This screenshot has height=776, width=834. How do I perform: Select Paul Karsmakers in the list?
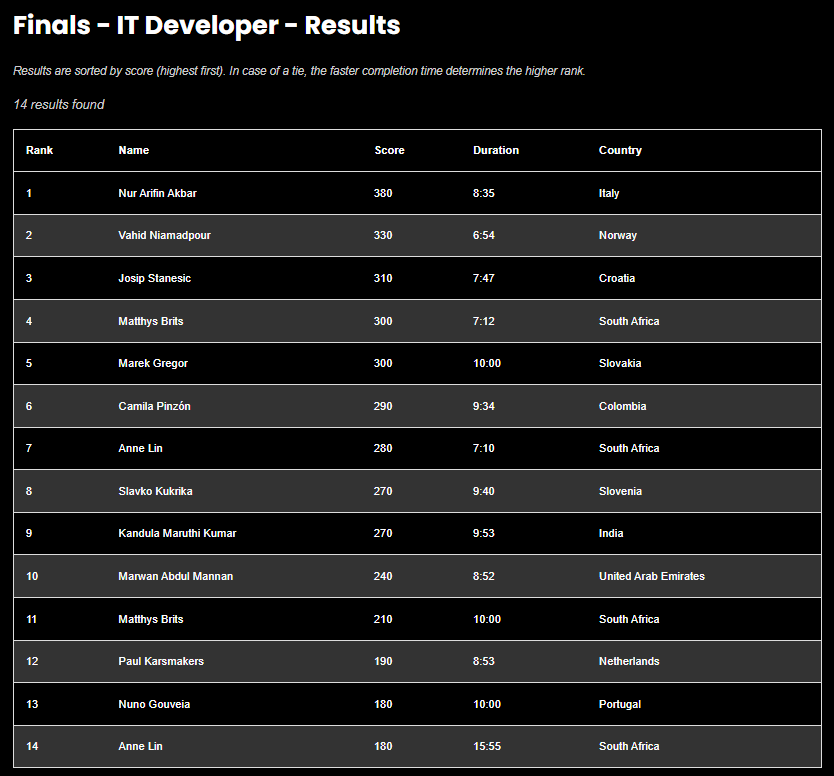point(160,661)
